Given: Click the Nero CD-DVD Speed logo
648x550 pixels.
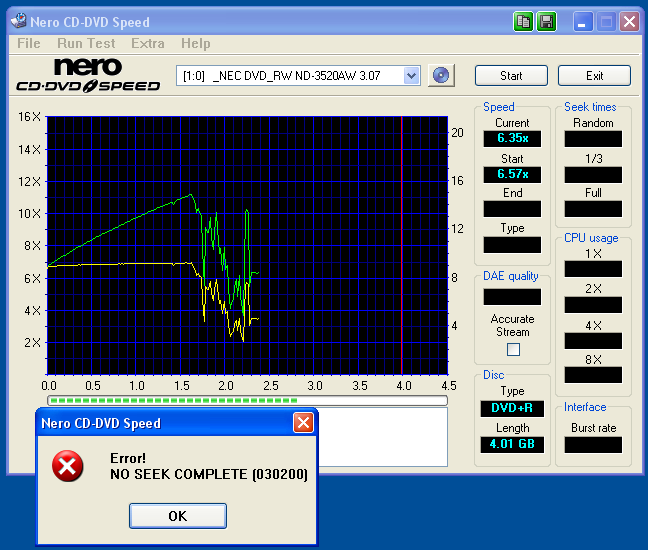Looking at the screenshot, I should coord(88,75).
